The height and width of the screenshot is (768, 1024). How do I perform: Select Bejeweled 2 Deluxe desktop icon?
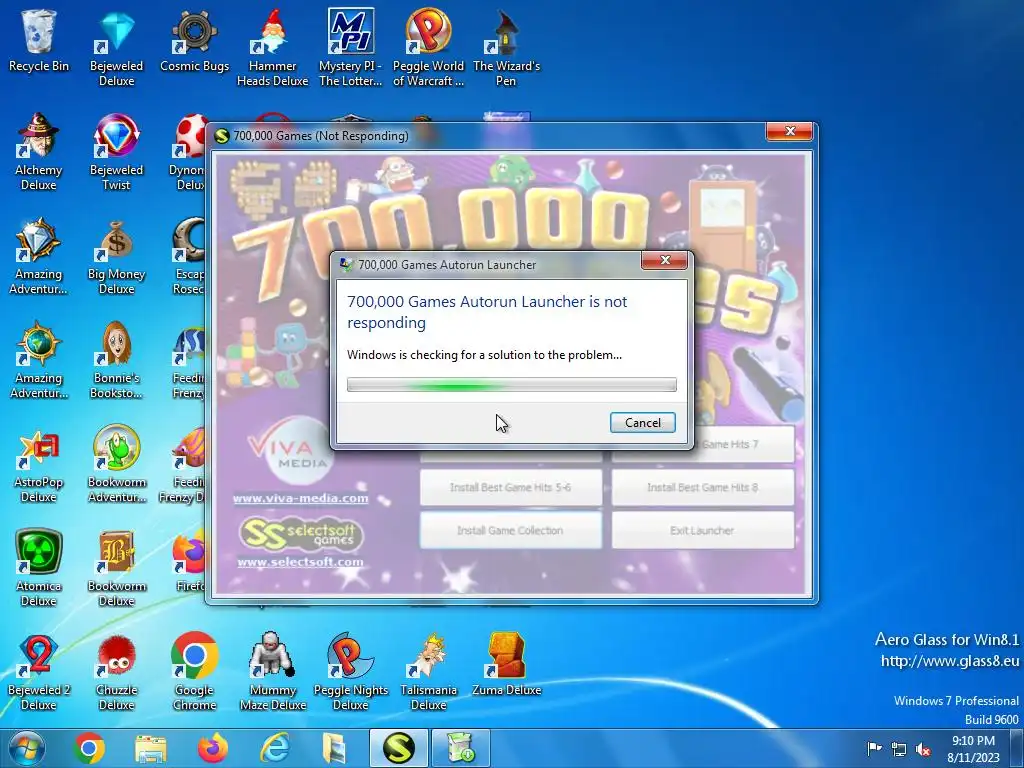click(39, 672)
